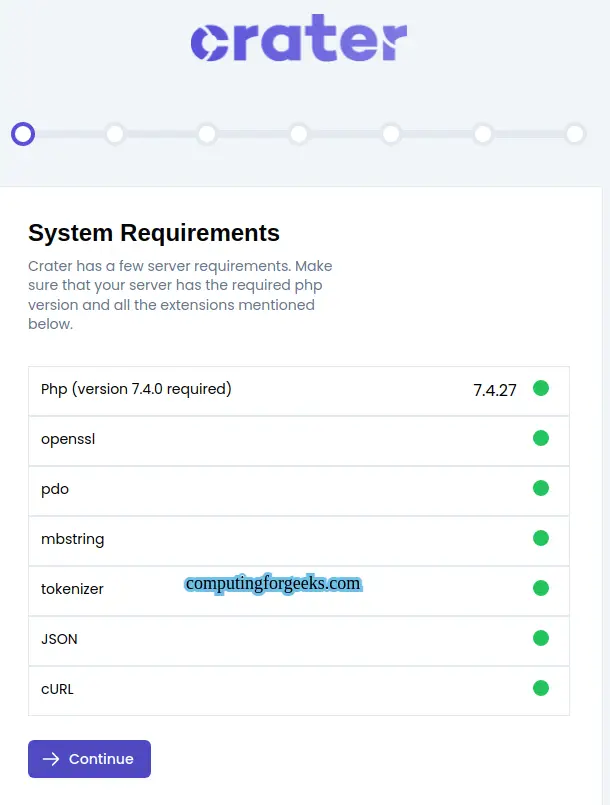Click the green status dot for tokenizer
The image size is (610, 805).
coord(541,588)
